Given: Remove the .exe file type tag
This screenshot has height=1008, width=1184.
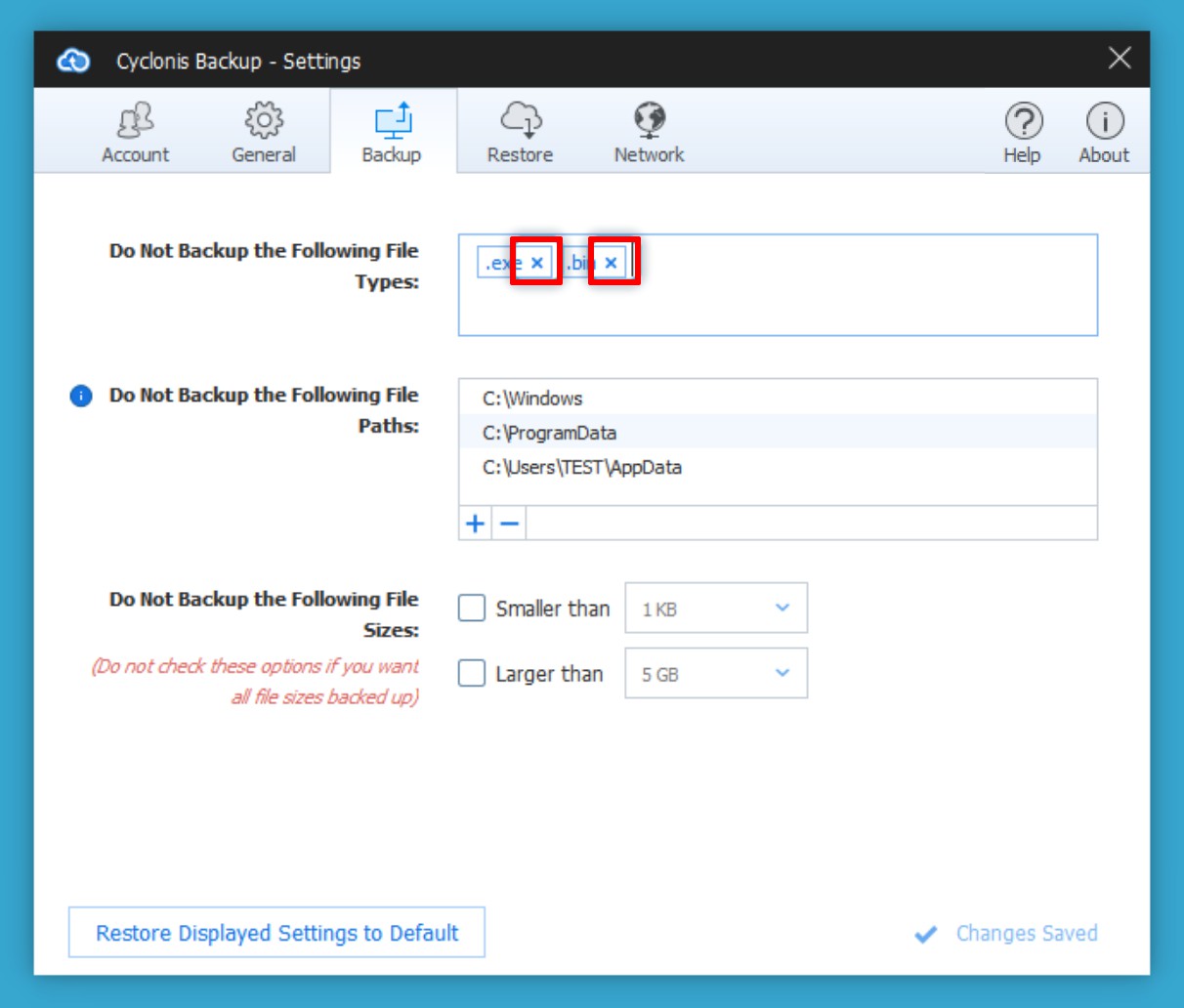Looking at the screenshot, I should (x=536, y=262).
